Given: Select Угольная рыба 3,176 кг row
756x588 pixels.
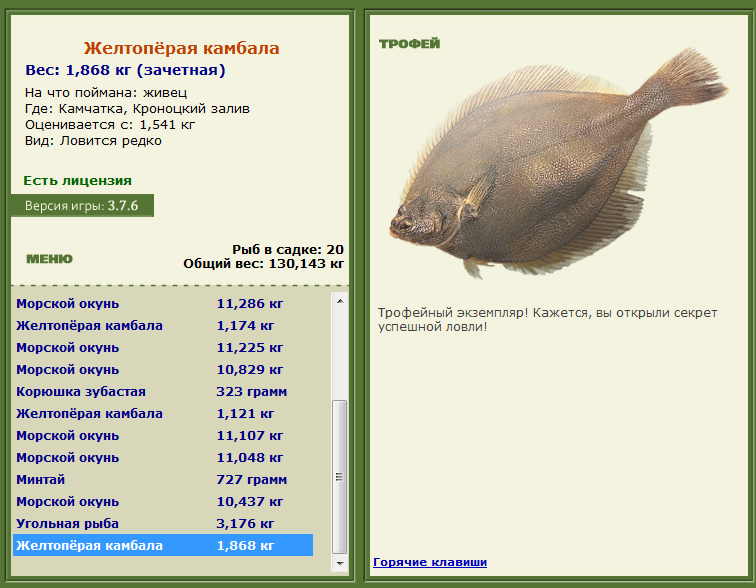Looking at the screenshot, I should tap(163, 524).
